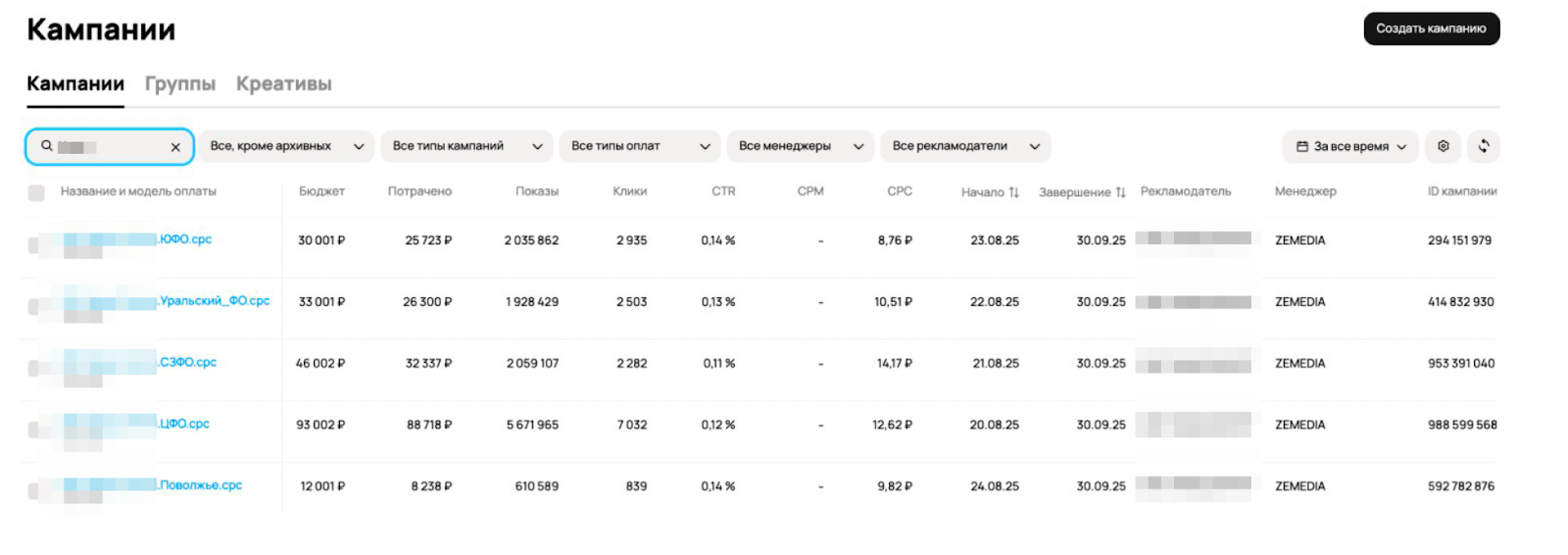Viewport: 1568px width, 555px height.
Task: Focus the campaign search input field
Action: (x=110, y=147)
